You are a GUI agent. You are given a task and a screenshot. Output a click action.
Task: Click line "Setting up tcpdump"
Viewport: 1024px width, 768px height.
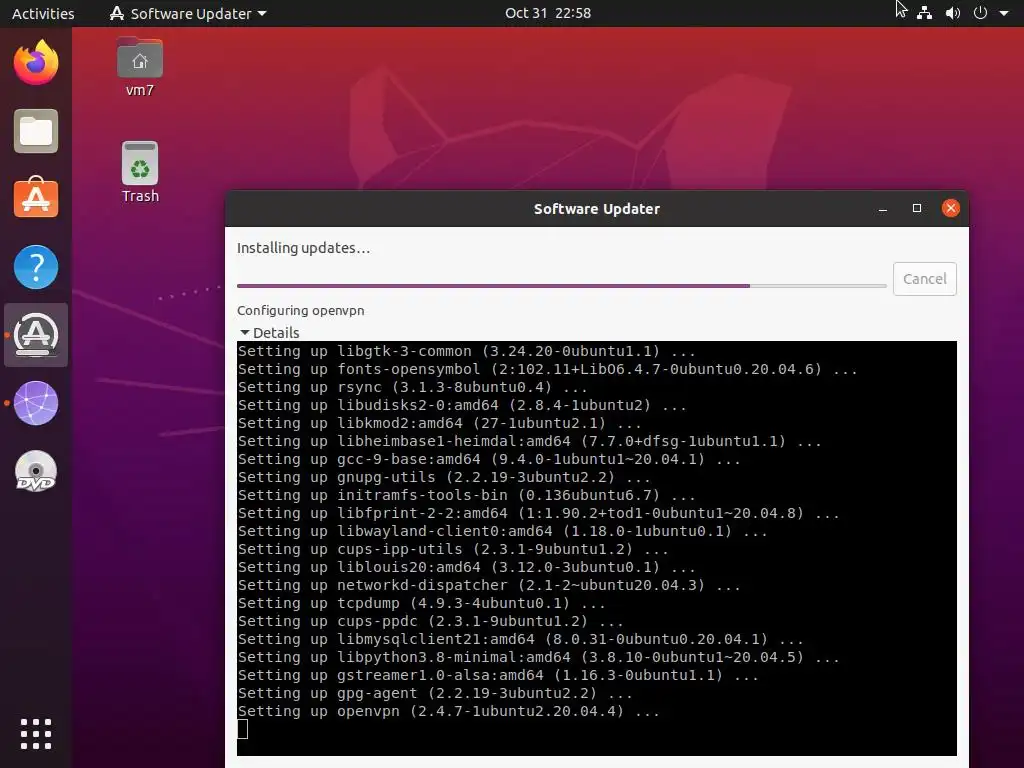pos(421,603)
